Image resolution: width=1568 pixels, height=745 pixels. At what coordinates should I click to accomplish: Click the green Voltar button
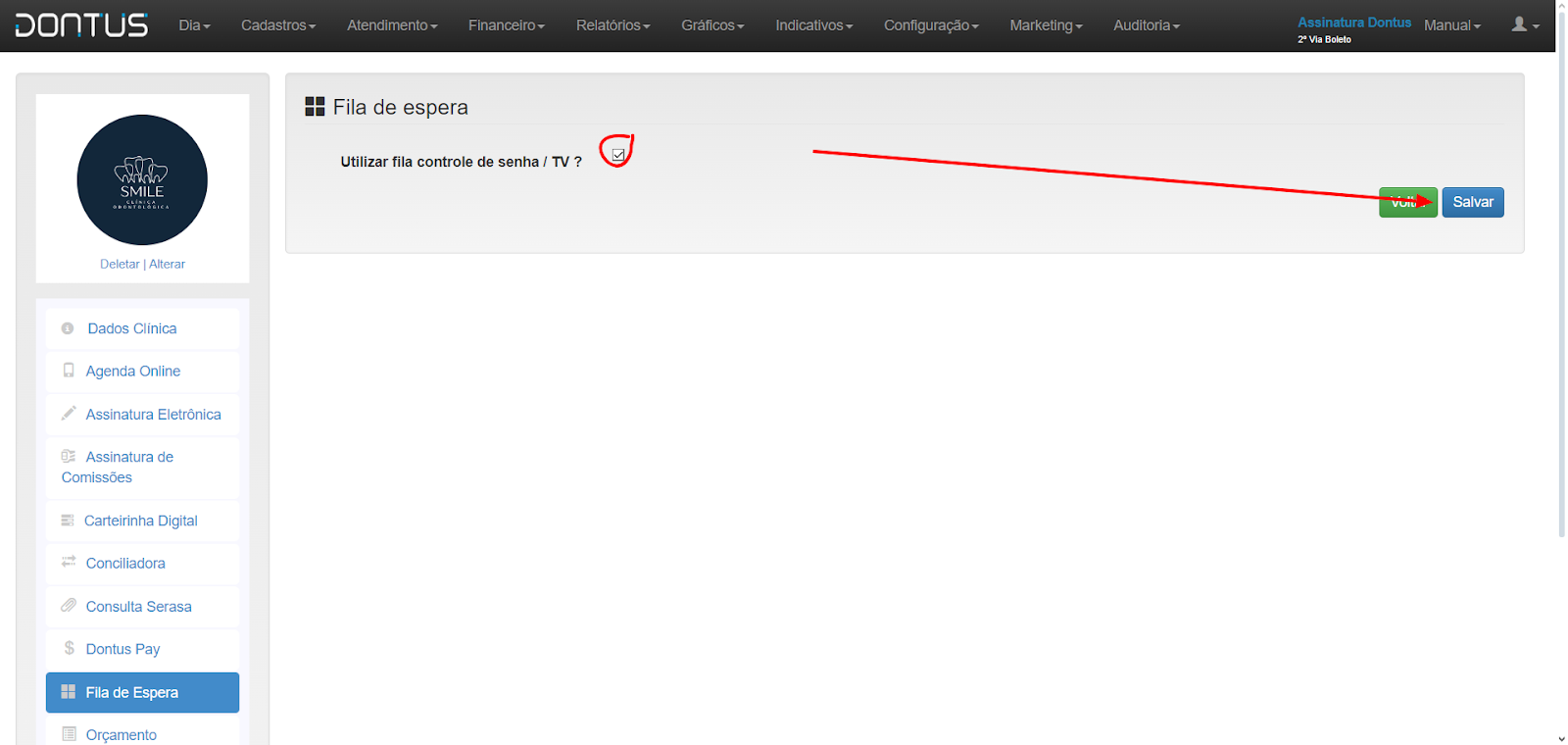click(1408, 202)
